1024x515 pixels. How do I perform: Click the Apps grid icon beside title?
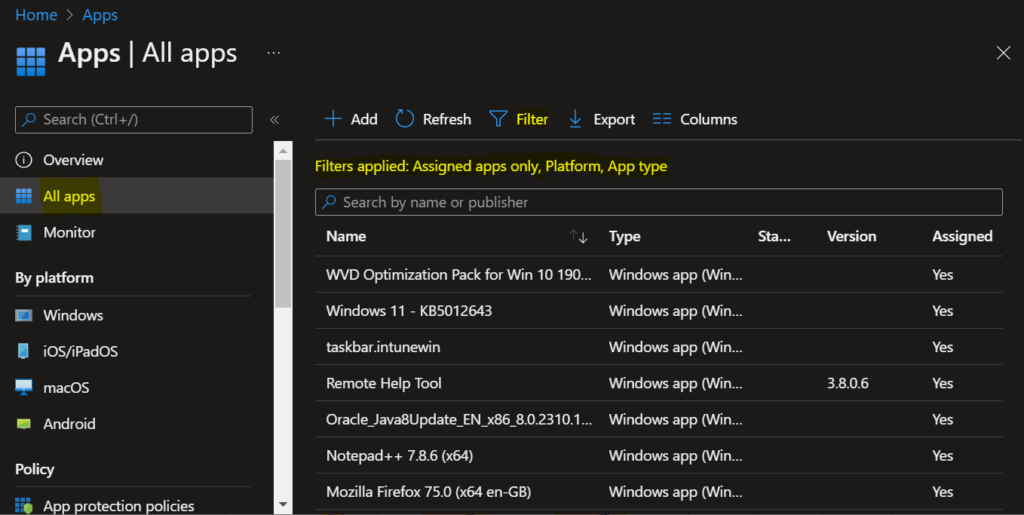point(31,61)
